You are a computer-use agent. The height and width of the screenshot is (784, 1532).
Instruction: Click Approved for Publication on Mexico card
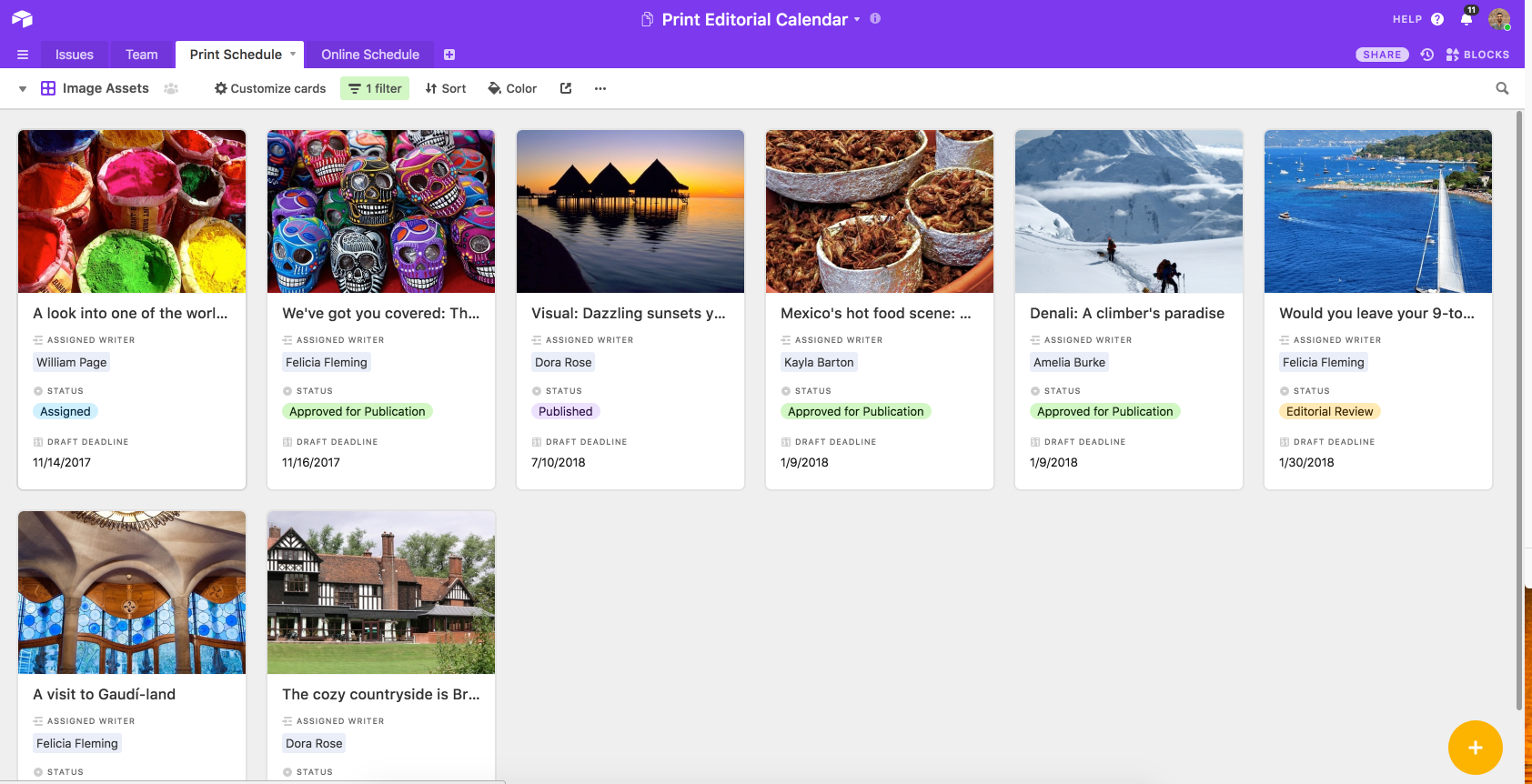tap(856, 411)
